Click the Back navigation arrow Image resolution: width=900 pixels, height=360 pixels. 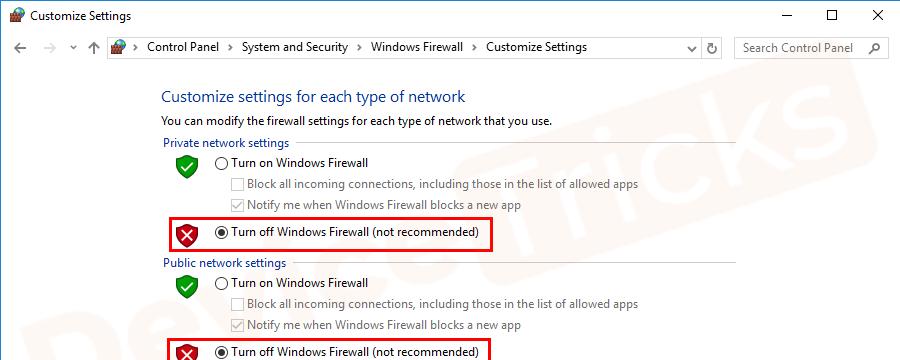[x=20, y=48]
